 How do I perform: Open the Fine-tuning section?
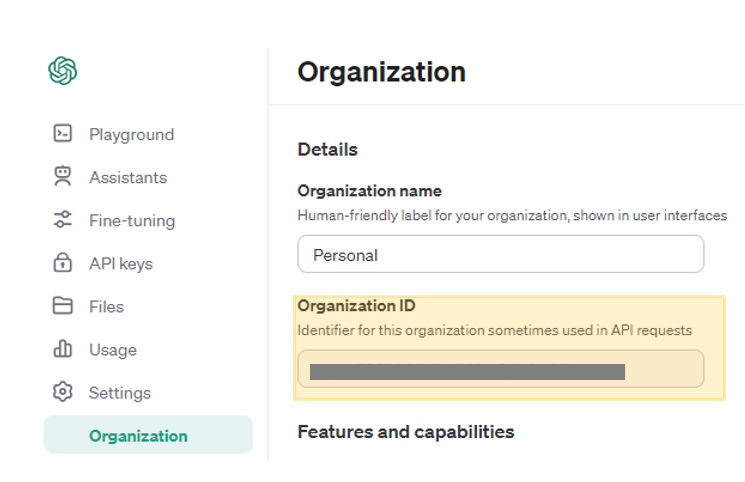[x=132, y=221]
